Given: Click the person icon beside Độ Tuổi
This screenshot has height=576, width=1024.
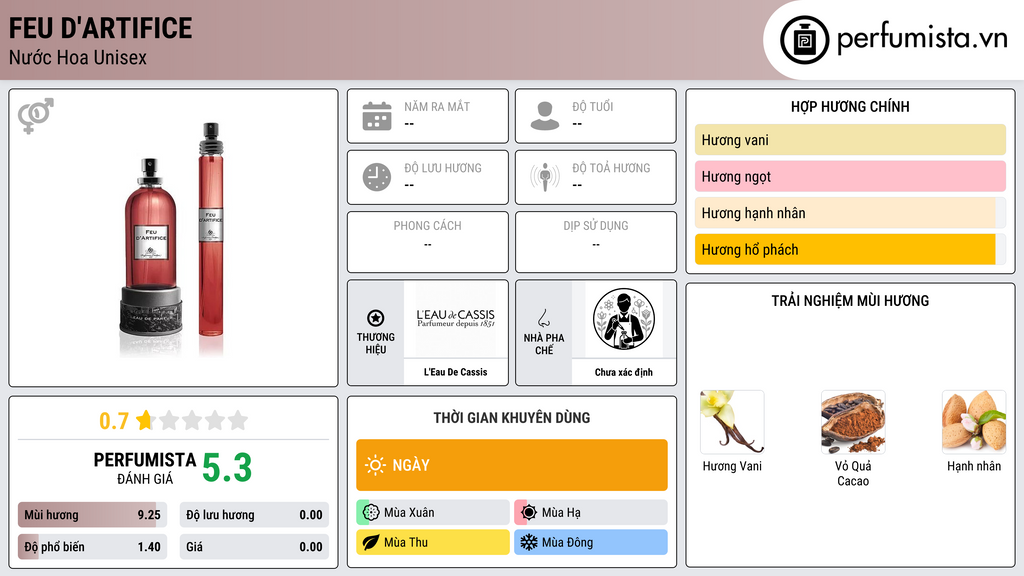Looking at the screenshot, I should 545,116.
